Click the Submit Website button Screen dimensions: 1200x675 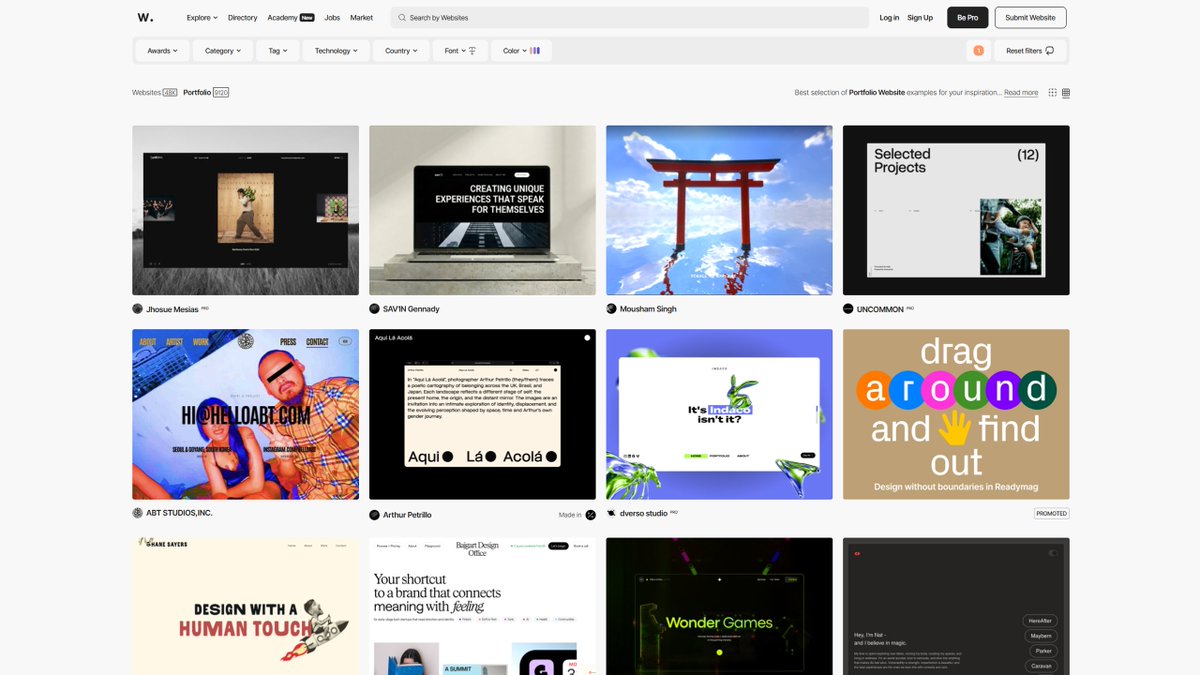pos(1030,17)
